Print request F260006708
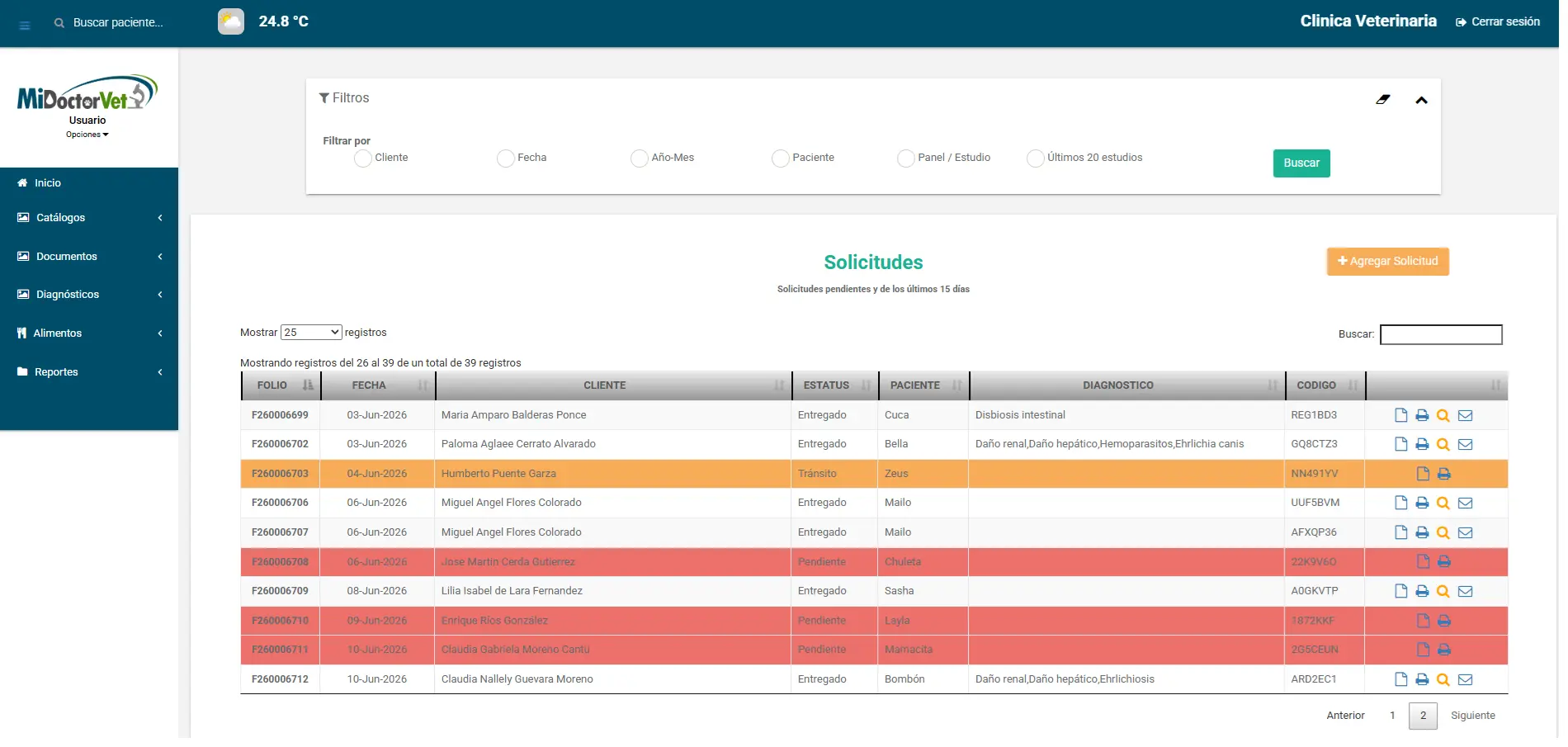 [x=1444, y=561]
